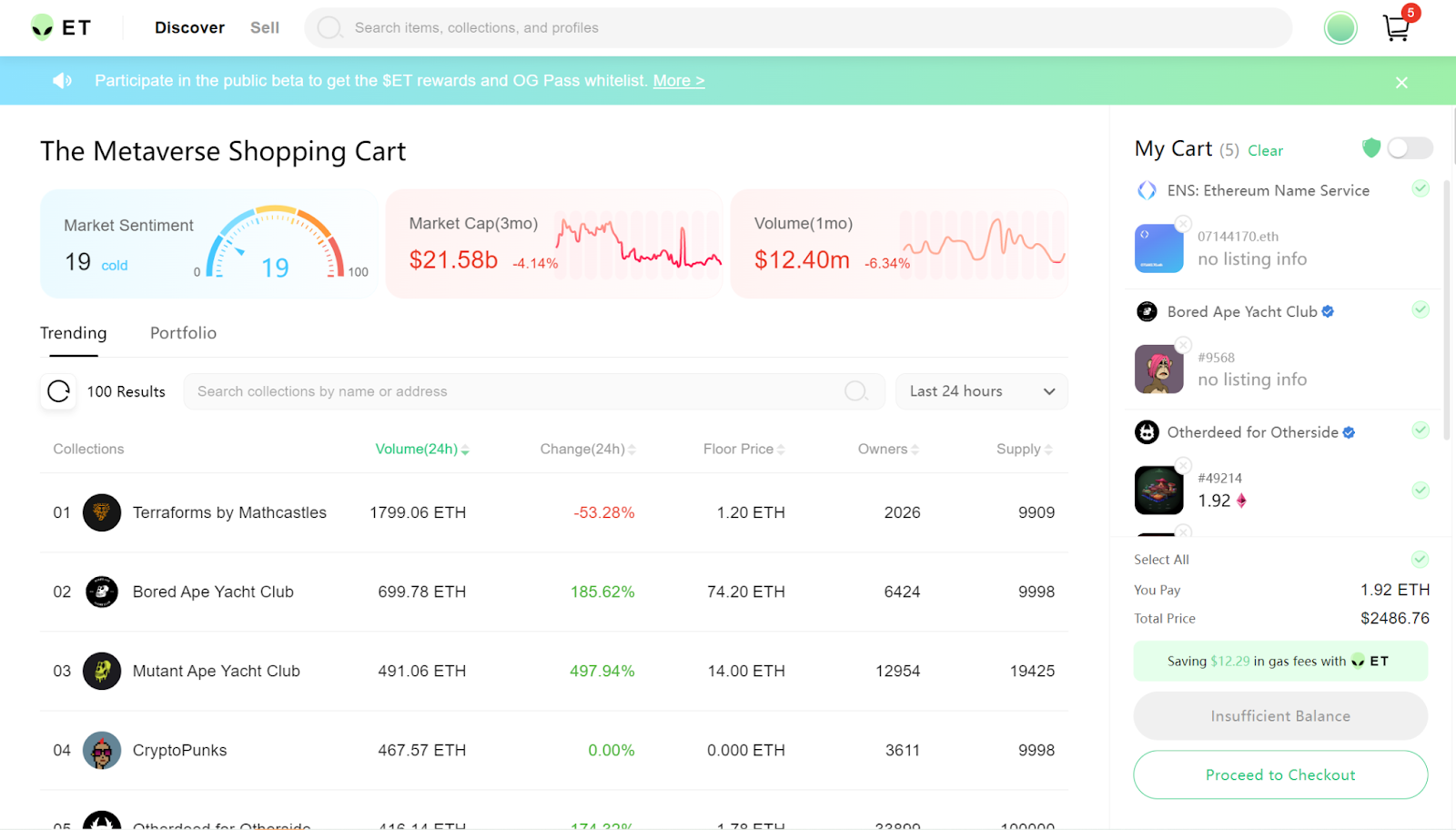The height and width of the screenshot is (830, 1456).
Task: Toggle the Select All checkmark
Action: pyautogui.click(x=1420, y=559)
